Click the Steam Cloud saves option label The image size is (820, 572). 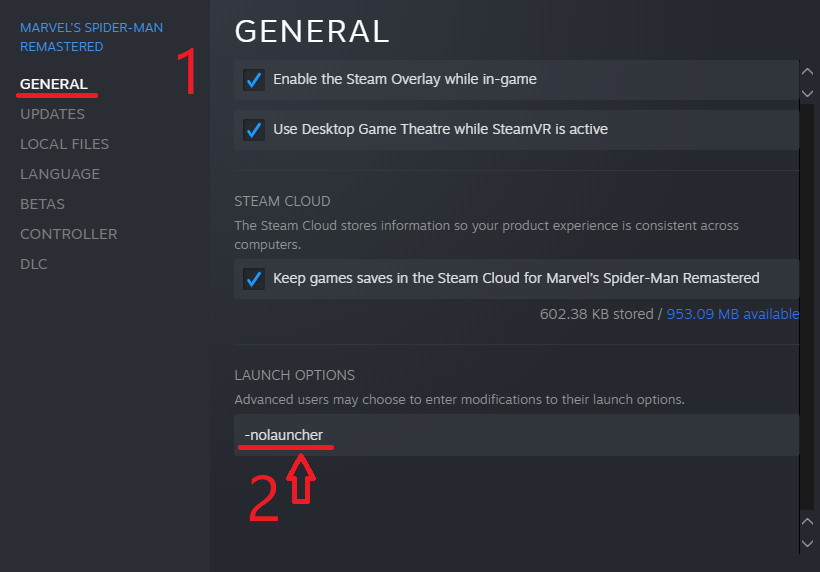click(516, 279)
